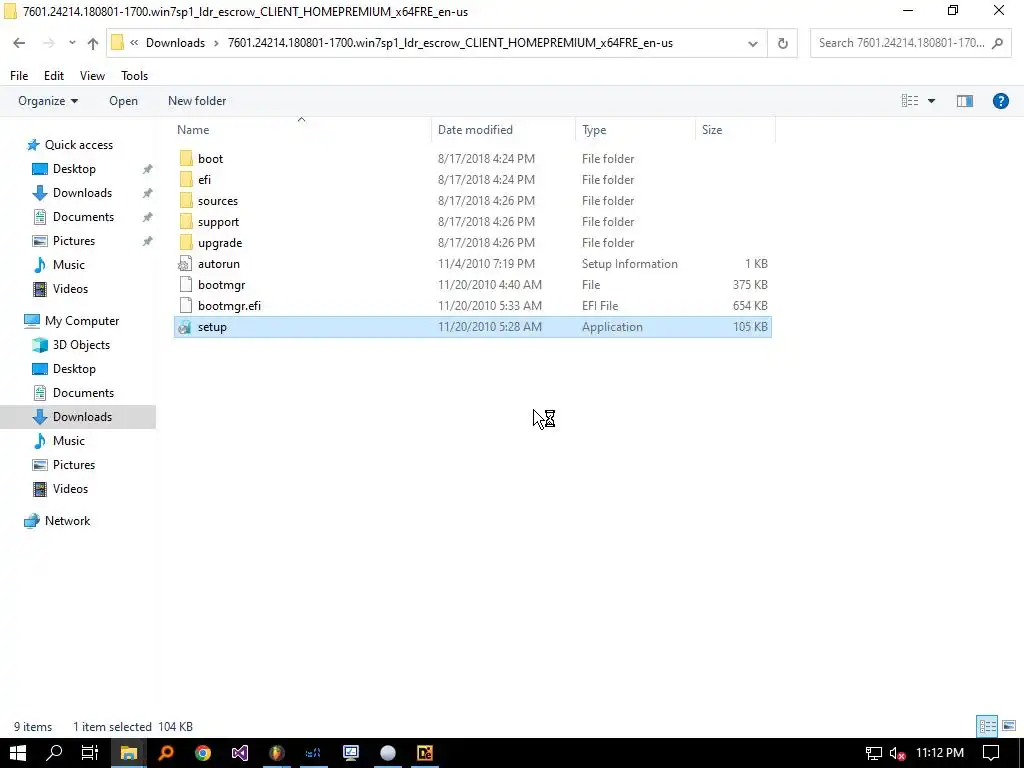Open the Edit menu
Screen dimensions: 1024x768
(x=54, y=76)
